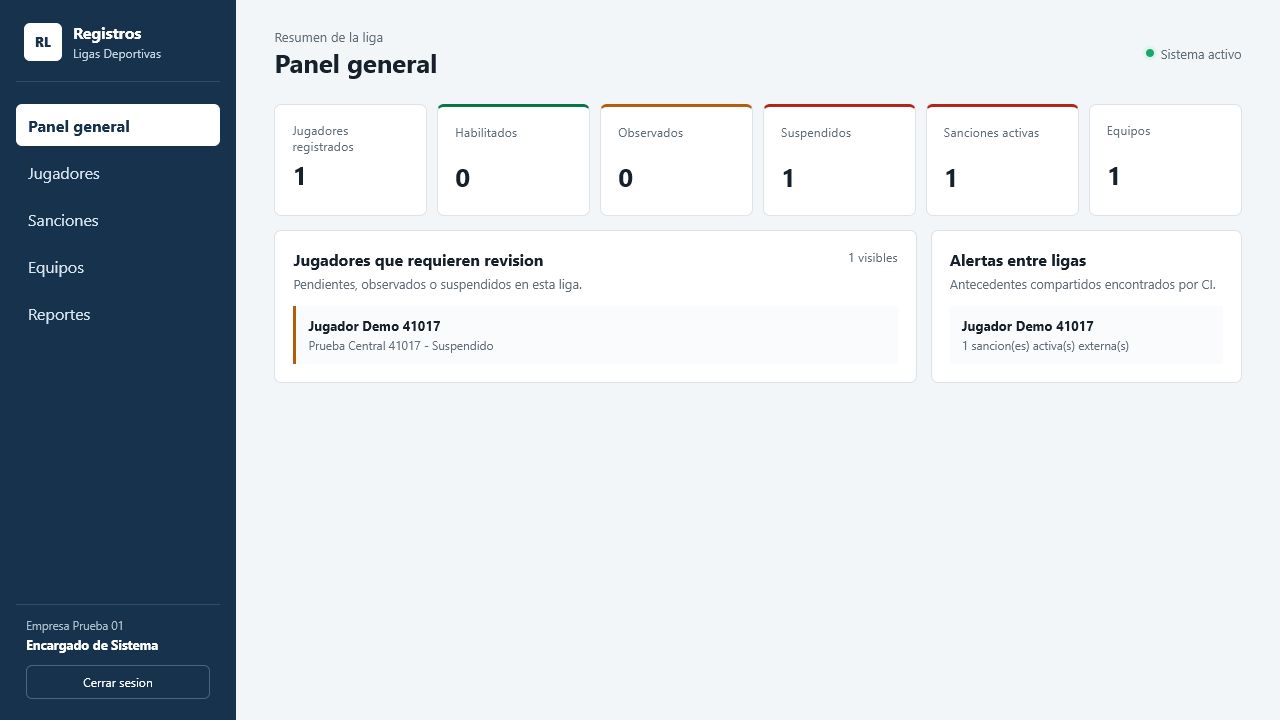This screenshot has width=1280, height=720.
Task: Click the Sanciones activas stat card
Action: (1002, 160)
